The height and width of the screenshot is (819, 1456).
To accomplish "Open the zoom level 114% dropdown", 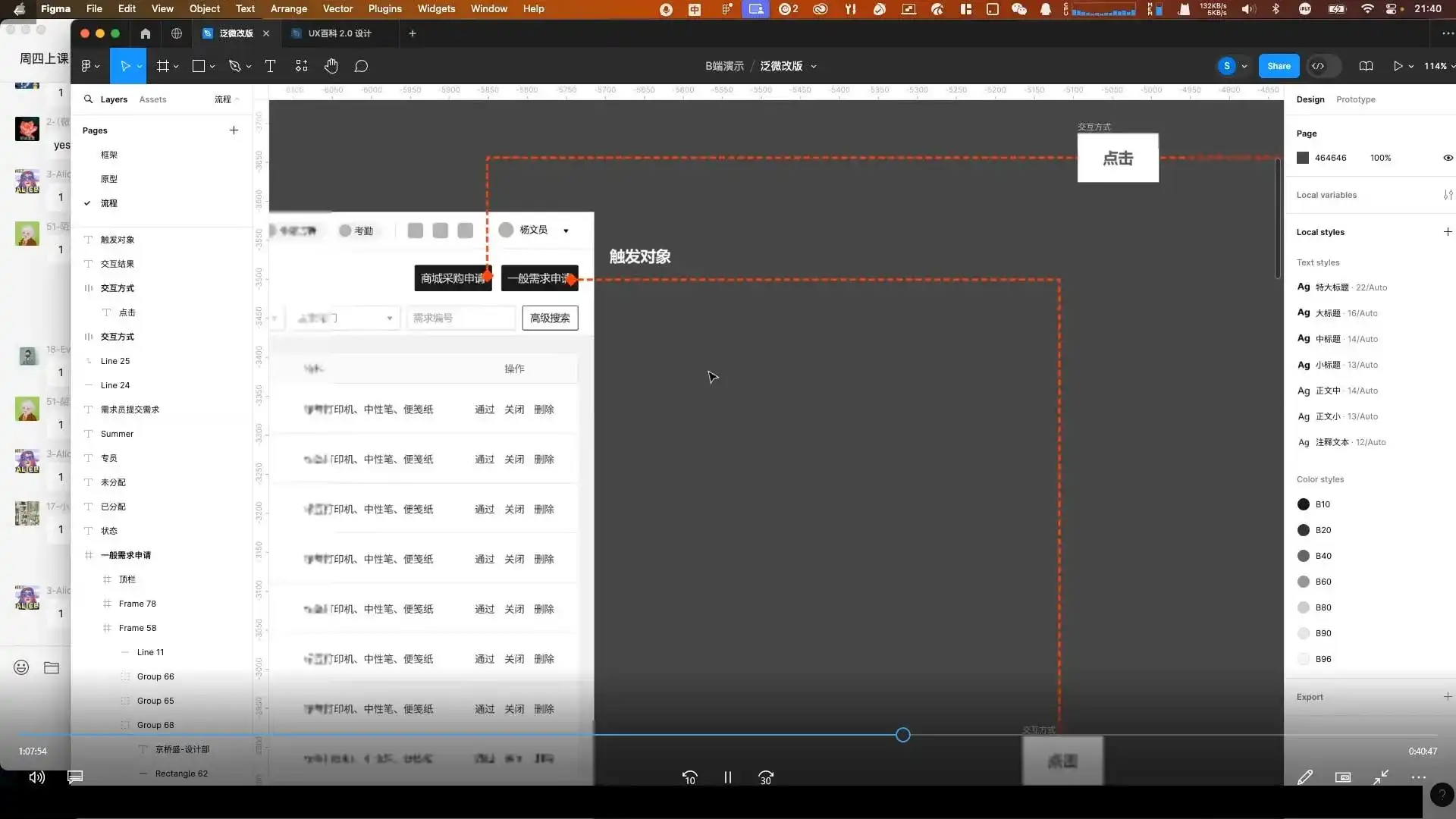I will [x=1439, y=66].
